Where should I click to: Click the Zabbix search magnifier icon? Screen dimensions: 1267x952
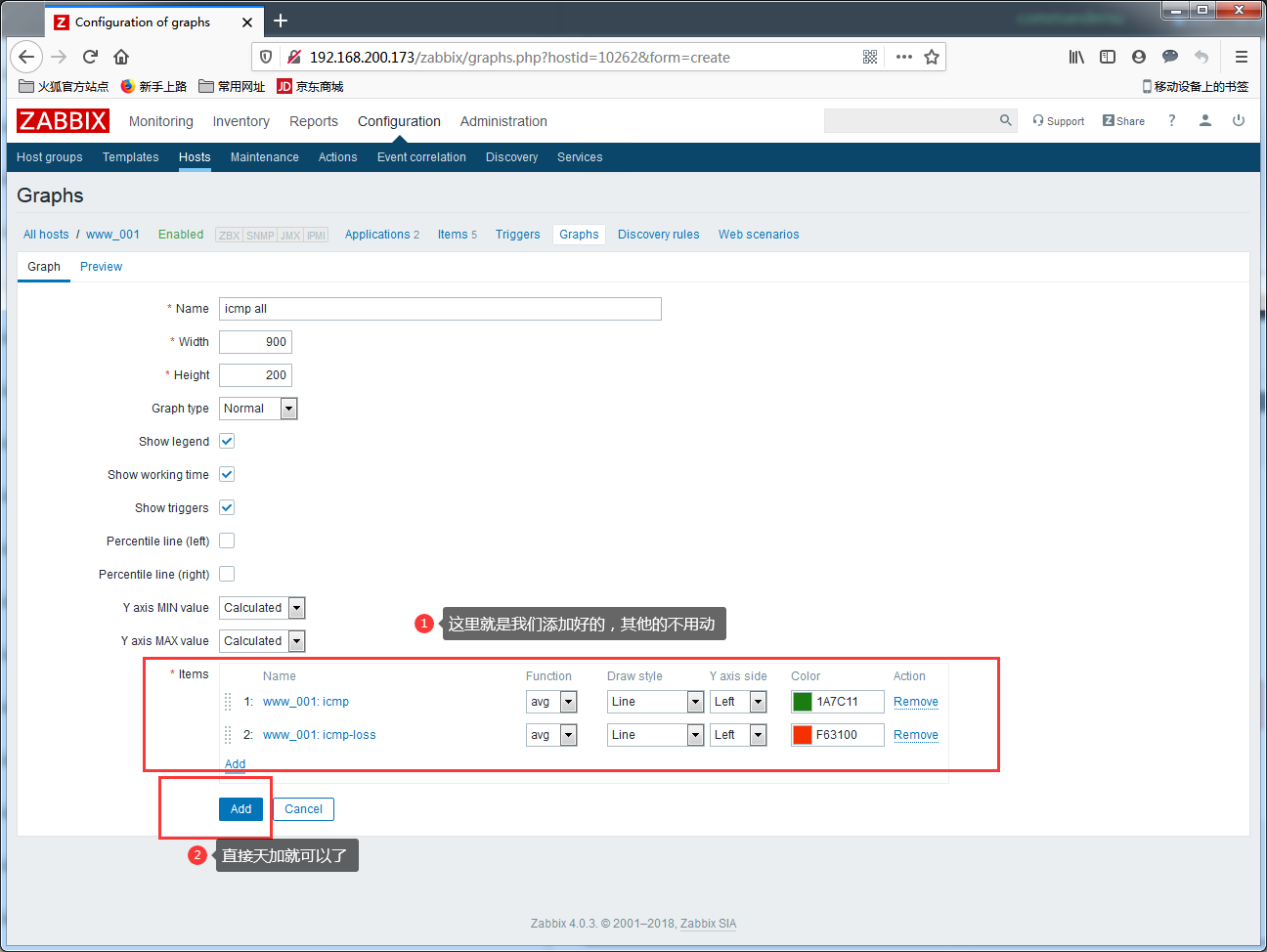(1006, 120)
